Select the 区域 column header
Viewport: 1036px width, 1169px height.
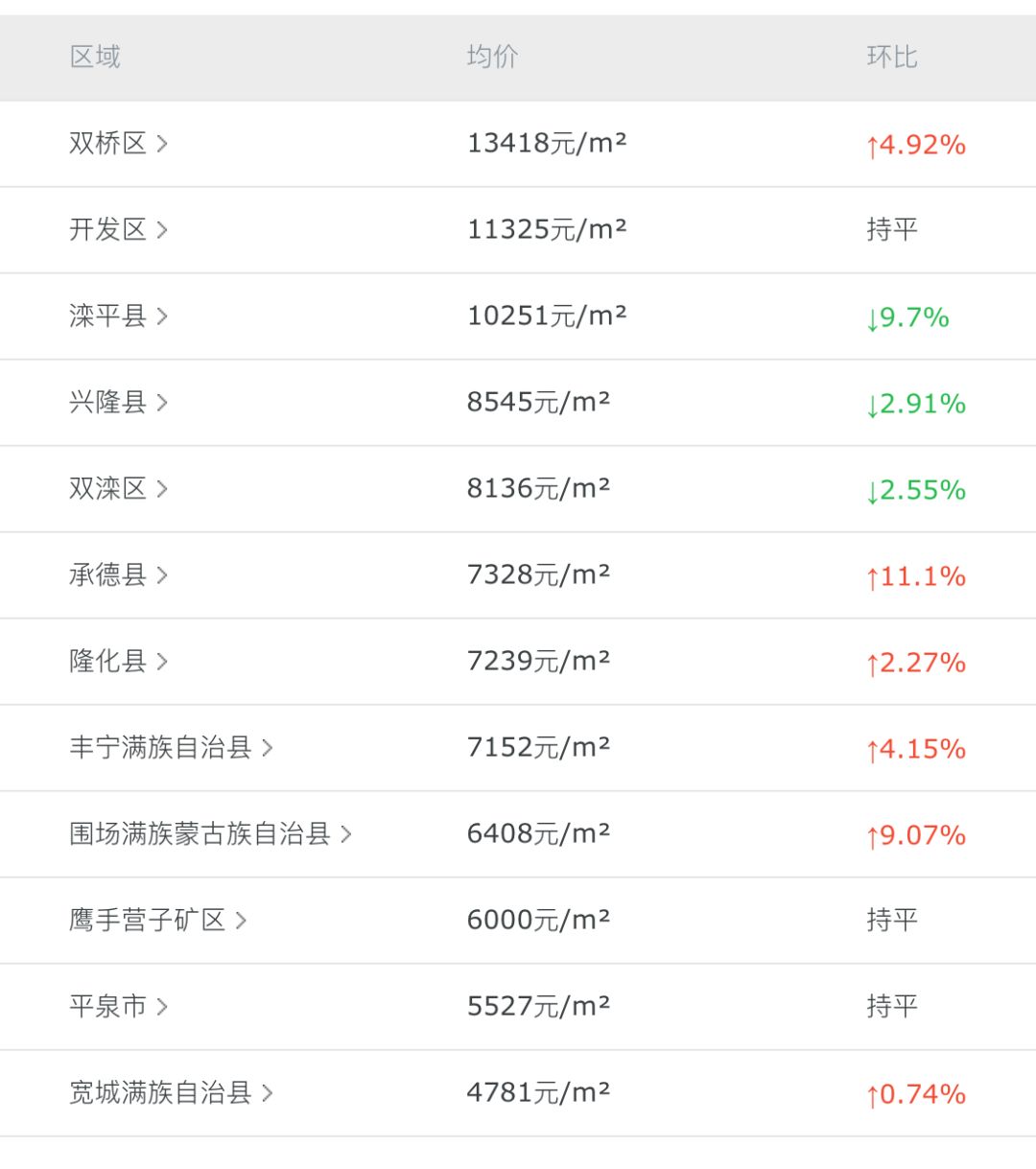click(92, 58)
